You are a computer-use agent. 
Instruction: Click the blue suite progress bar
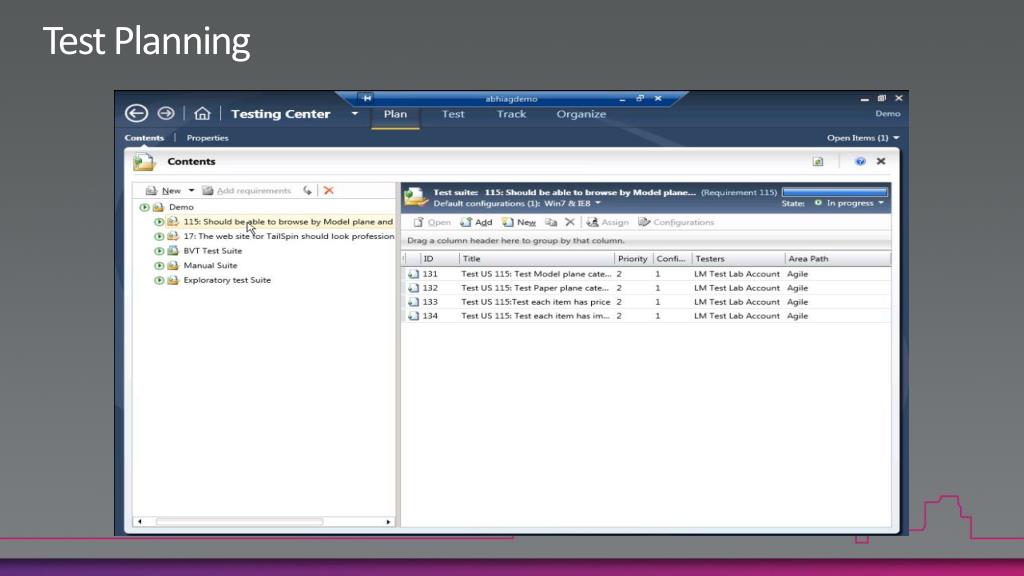pyautogui.click(x=835, y=192)
